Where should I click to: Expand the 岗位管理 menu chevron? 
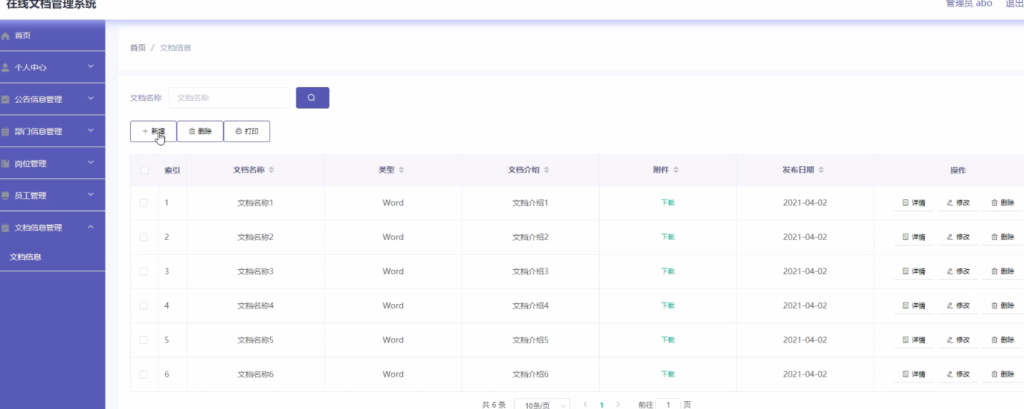(x=91, y=163)
